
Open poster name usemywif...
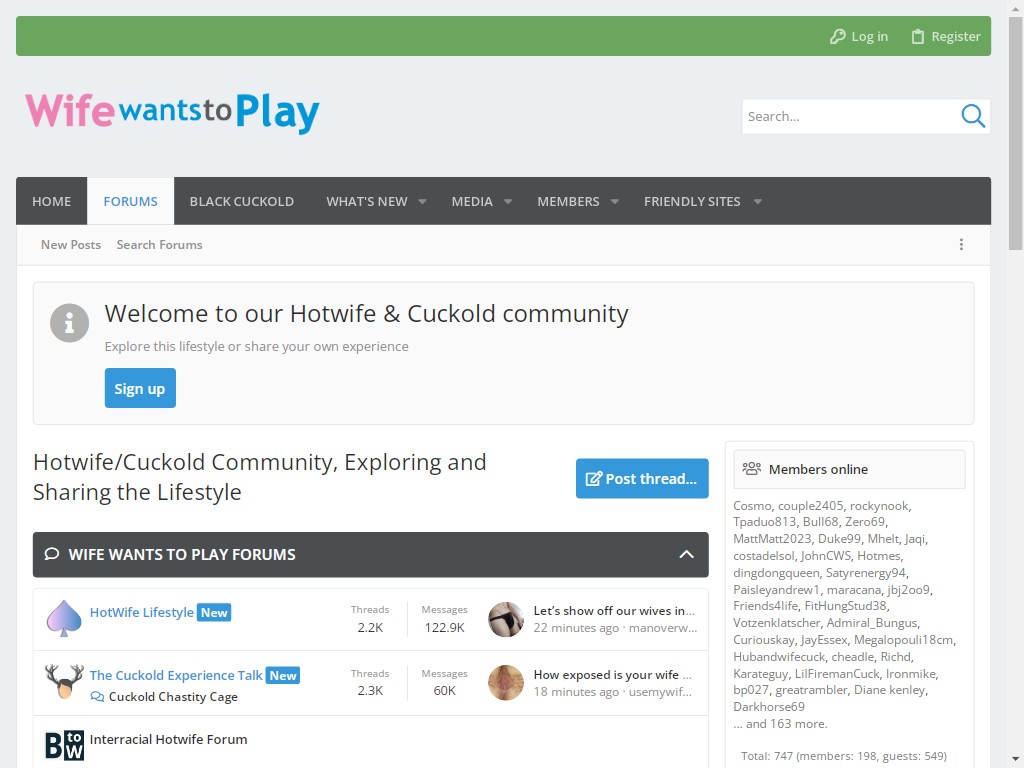[660, 692]
